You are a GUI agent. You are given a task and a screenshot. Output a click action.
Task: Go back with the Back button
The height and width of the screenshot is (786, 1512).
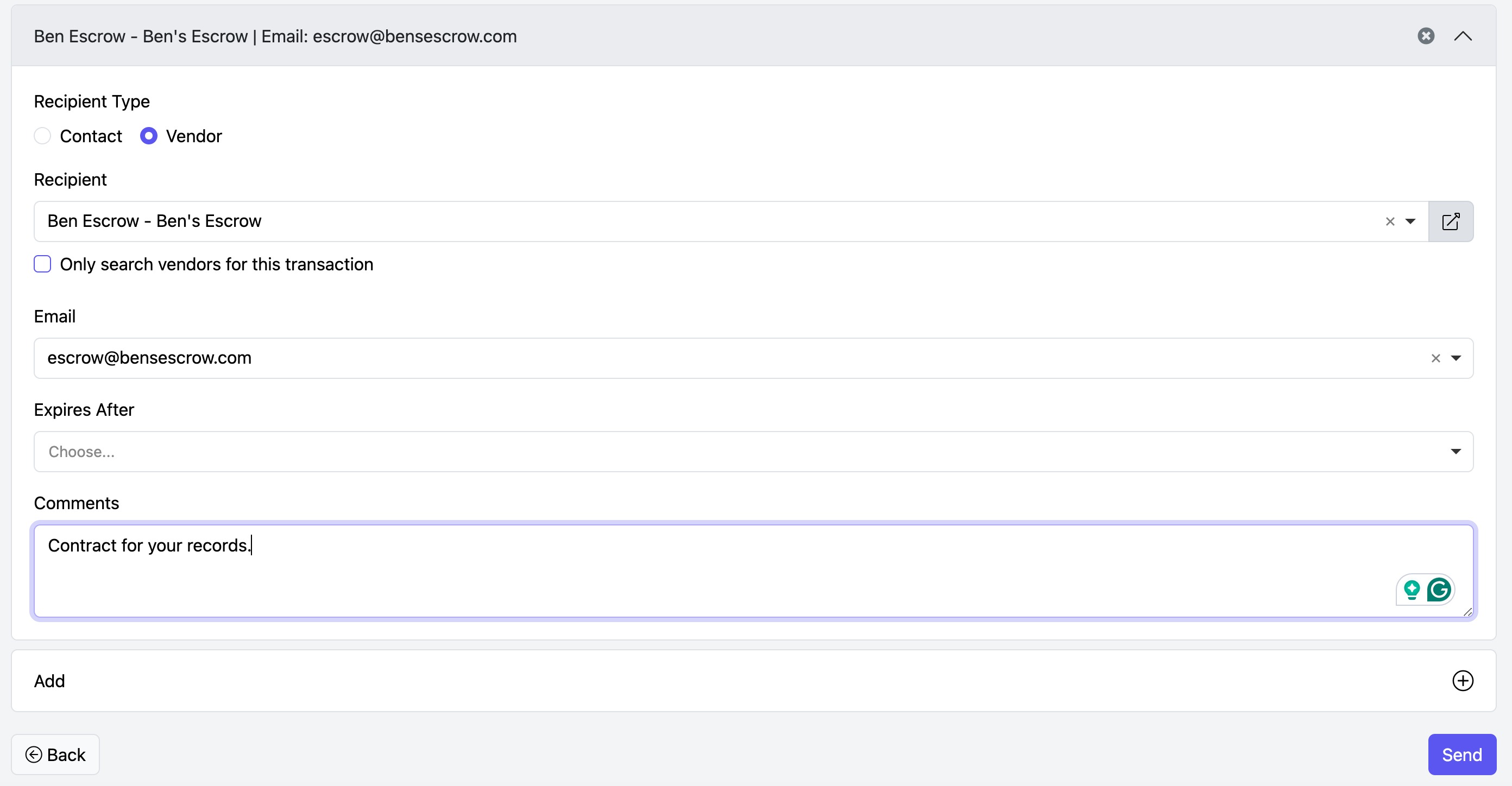coord(55,755)
